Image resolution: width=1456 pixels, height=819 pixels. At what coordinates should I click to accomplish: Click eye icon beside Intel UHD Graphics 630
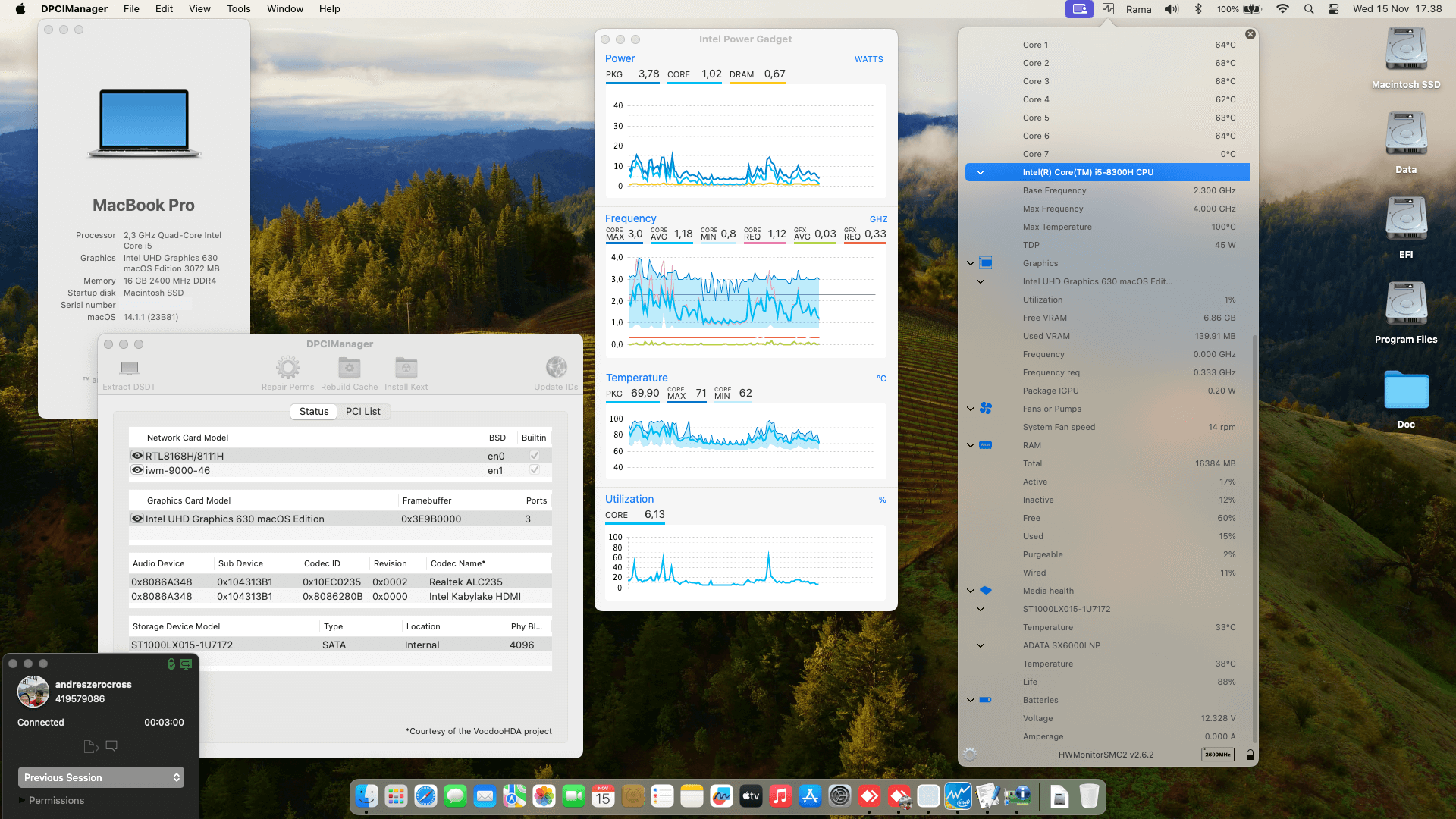coord(137,519)
